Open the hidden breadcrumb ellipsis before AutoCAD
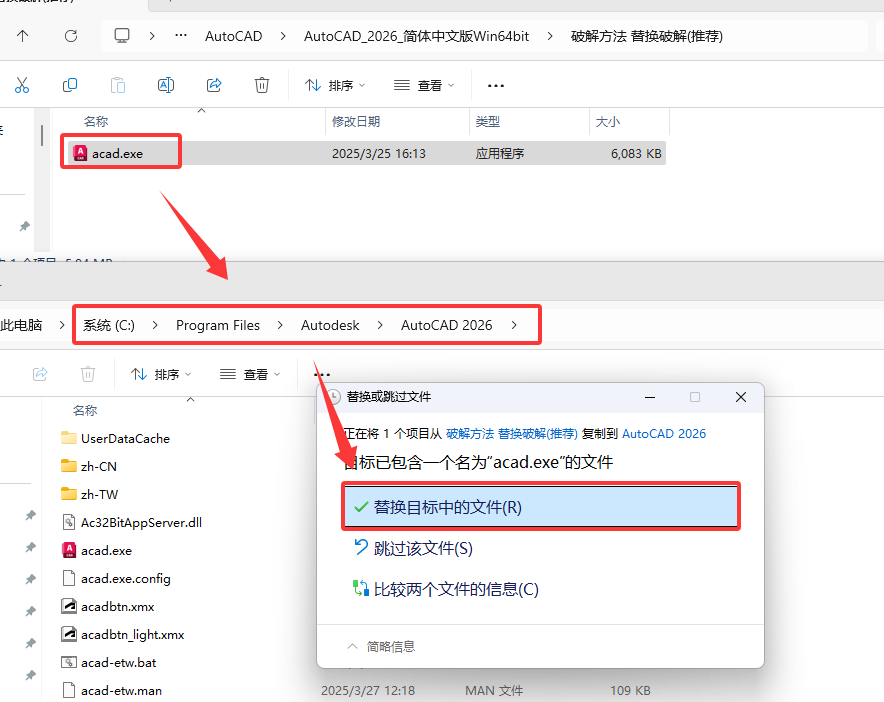The image size is (884, 702). pos(181,36)
